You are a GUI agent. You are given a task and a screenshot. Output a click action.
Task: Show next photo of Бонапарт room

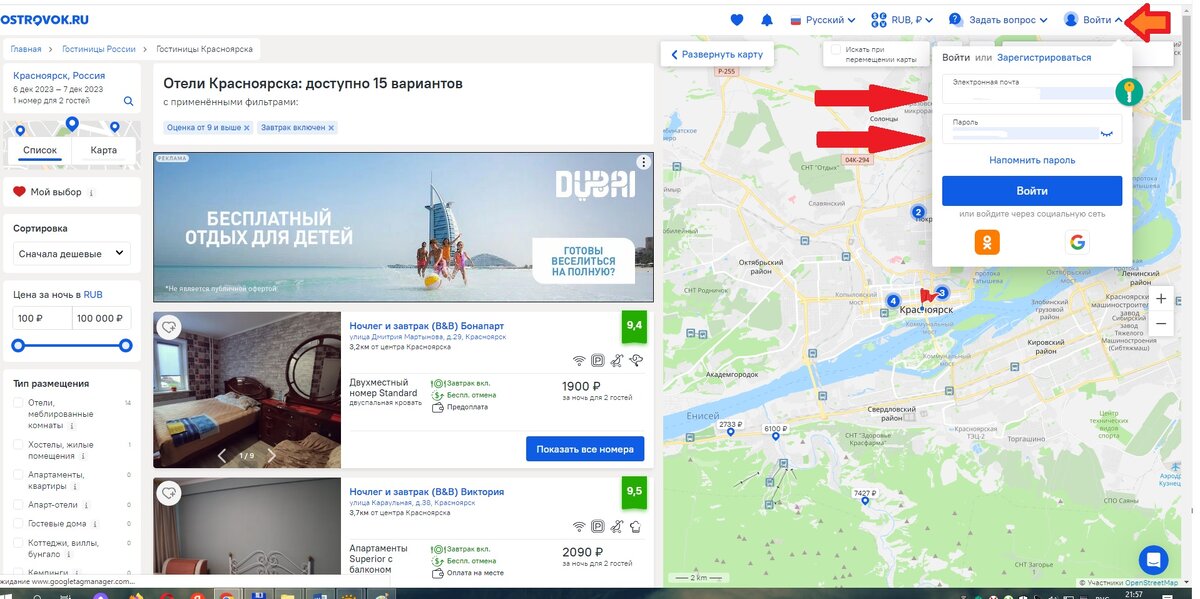271,456
